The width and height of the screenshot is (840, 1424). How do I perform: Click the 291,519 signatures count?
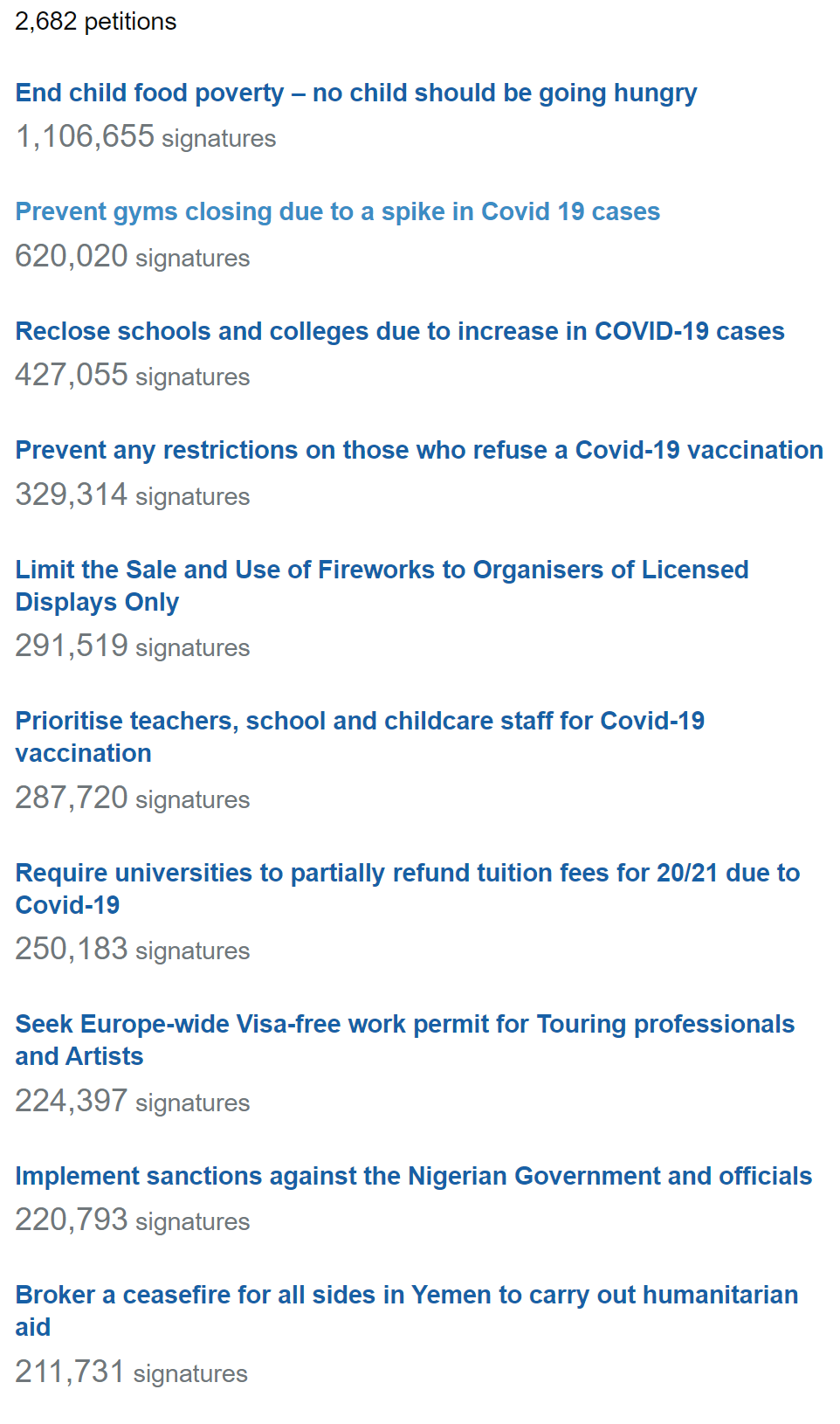pyautogui.click(x=132, y=647)
